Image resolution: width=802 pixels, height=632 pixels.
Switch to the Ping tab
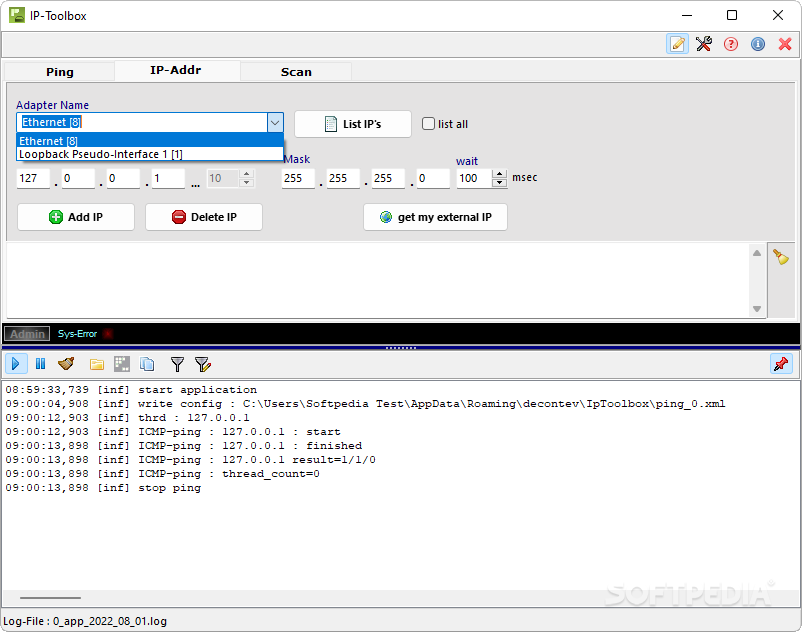pos(59,72)
